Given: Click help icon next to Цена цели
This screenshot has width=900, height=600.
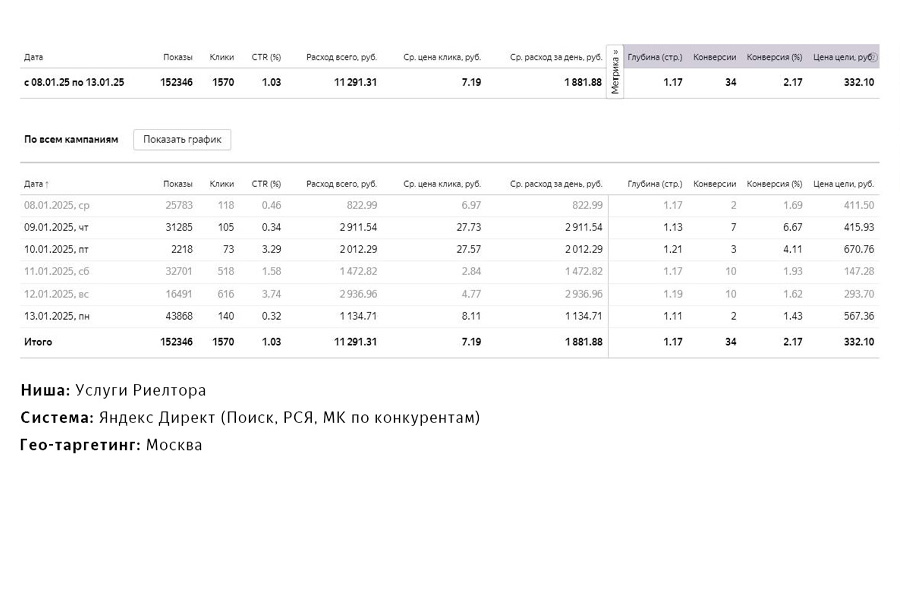Looking at the screenshot, I should 874,57.
